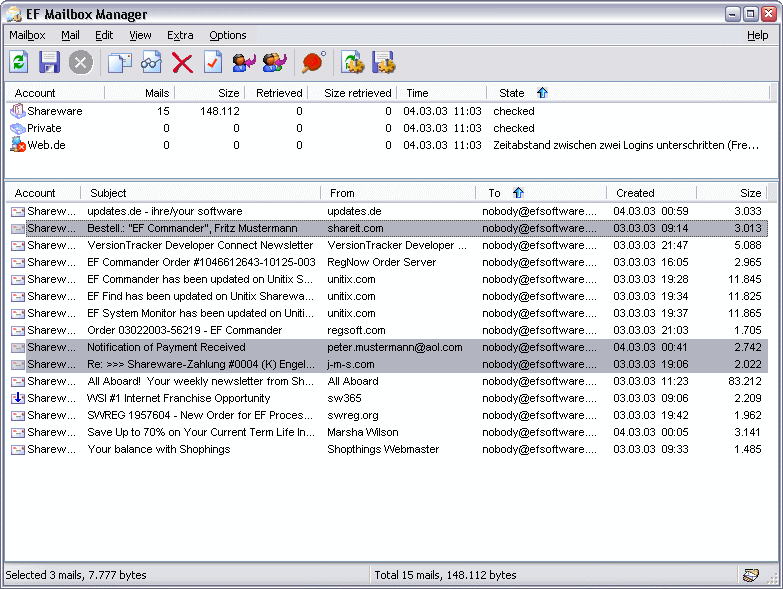783x589 pixels.
Task: Select the Web.de account row
Action: [390, 145]
